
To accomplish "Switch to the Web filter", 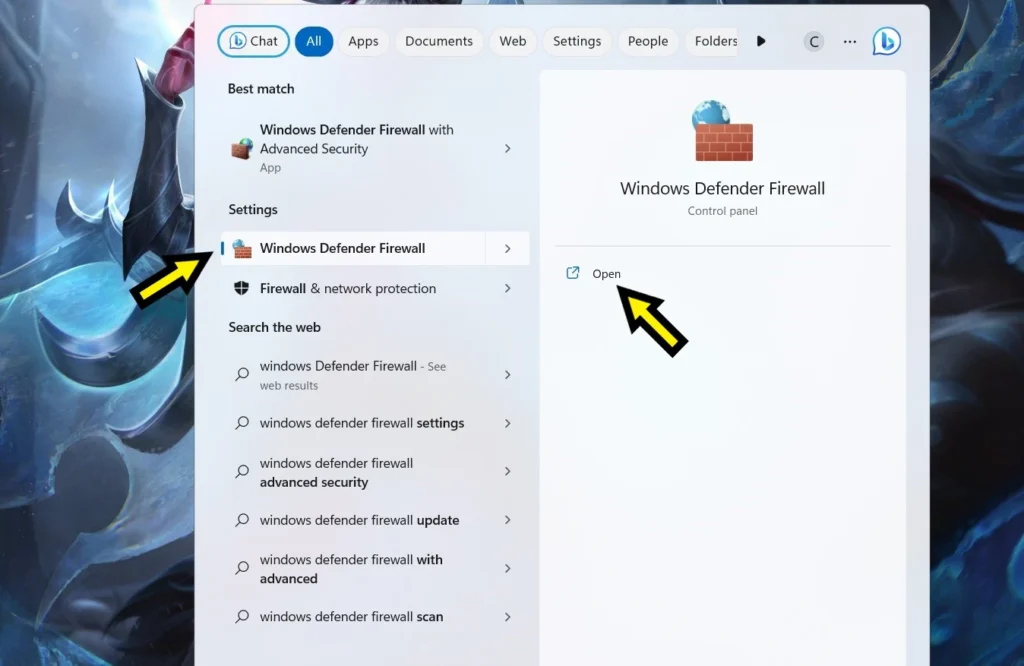I will pos(513,41).
